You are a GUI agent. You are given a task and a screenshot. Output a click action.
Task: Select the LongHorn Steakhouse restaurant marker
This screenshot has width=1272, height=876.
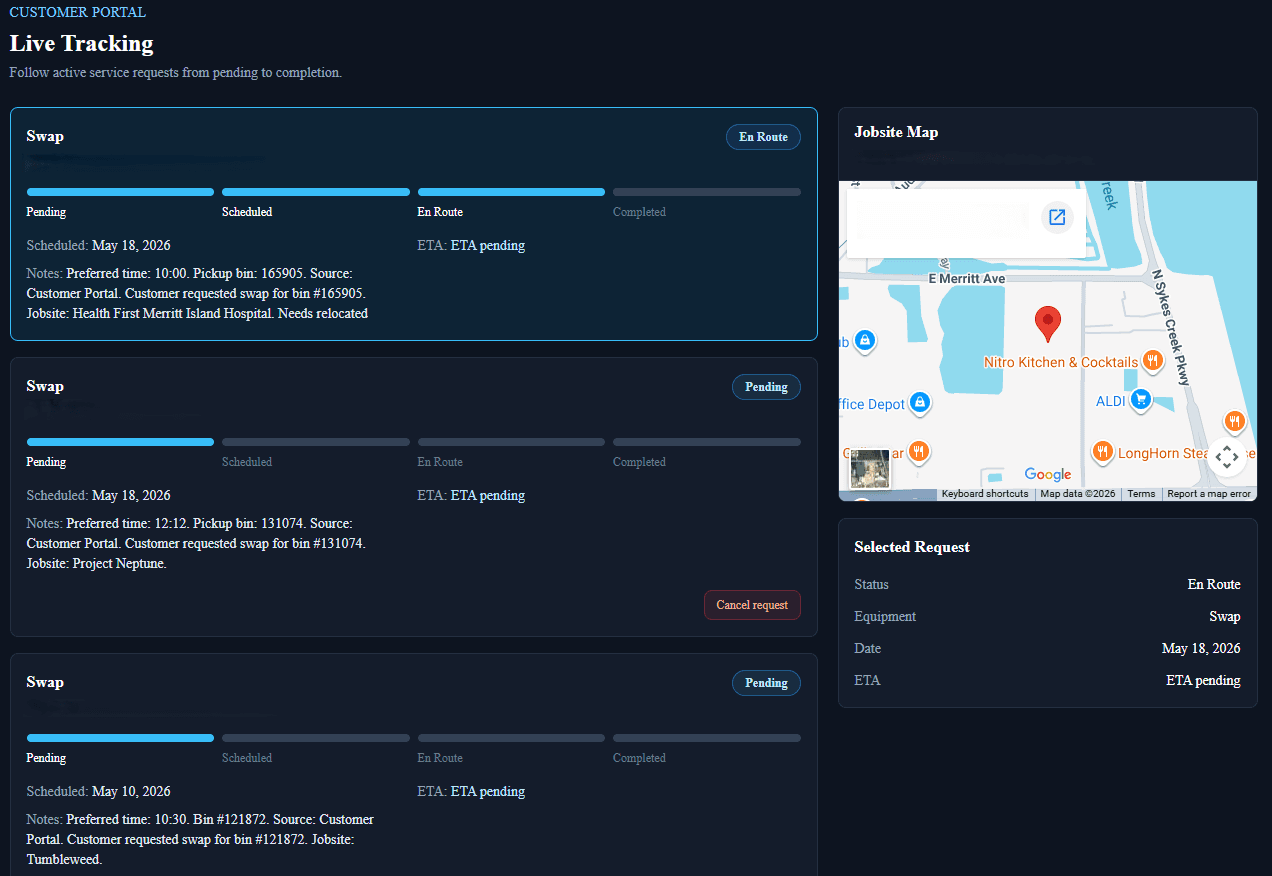pyautogui.click(x=1103, y=453)
